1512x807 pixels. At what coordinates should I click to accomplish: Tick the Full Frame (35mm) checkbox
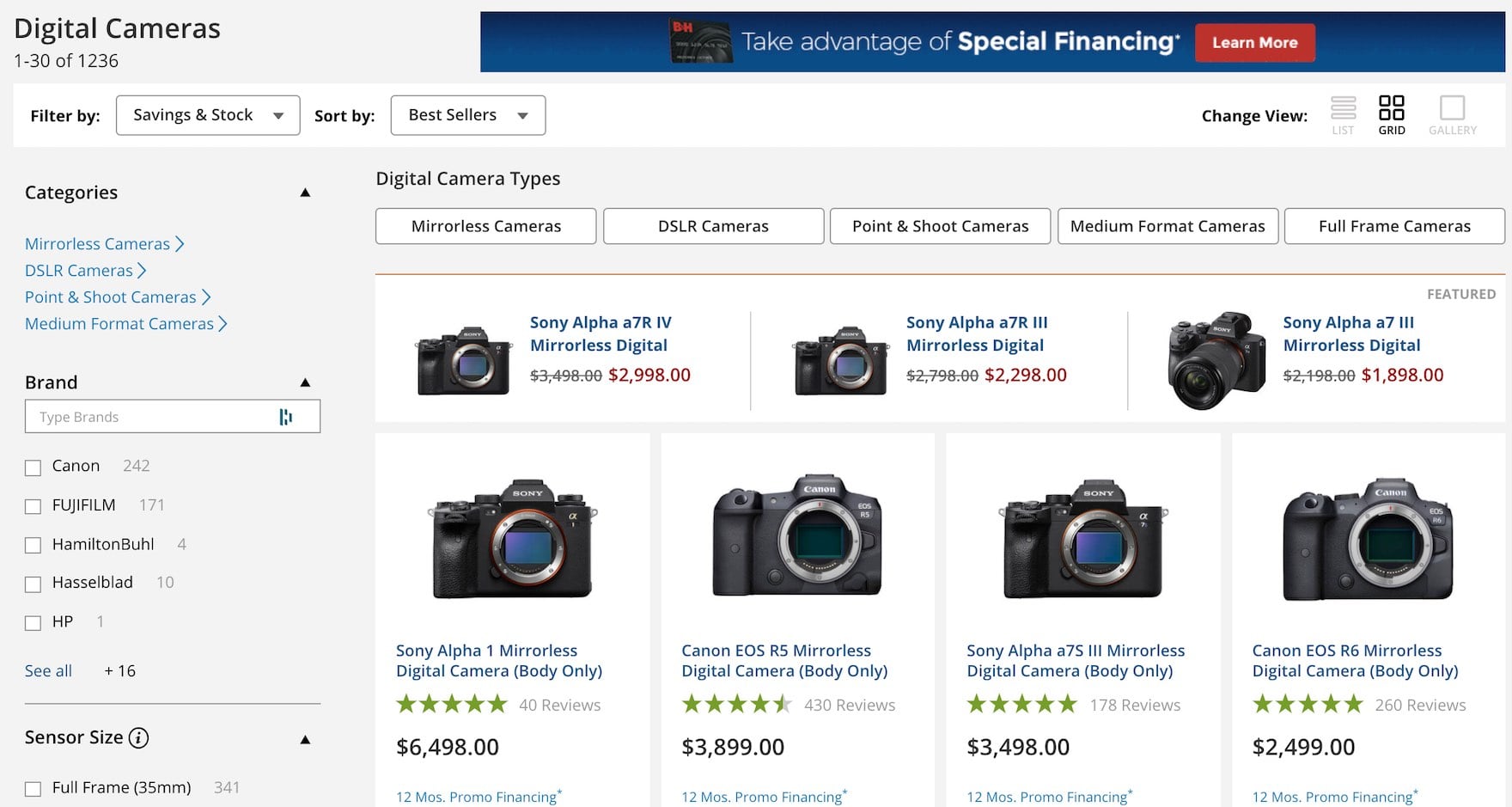point(34,789)
